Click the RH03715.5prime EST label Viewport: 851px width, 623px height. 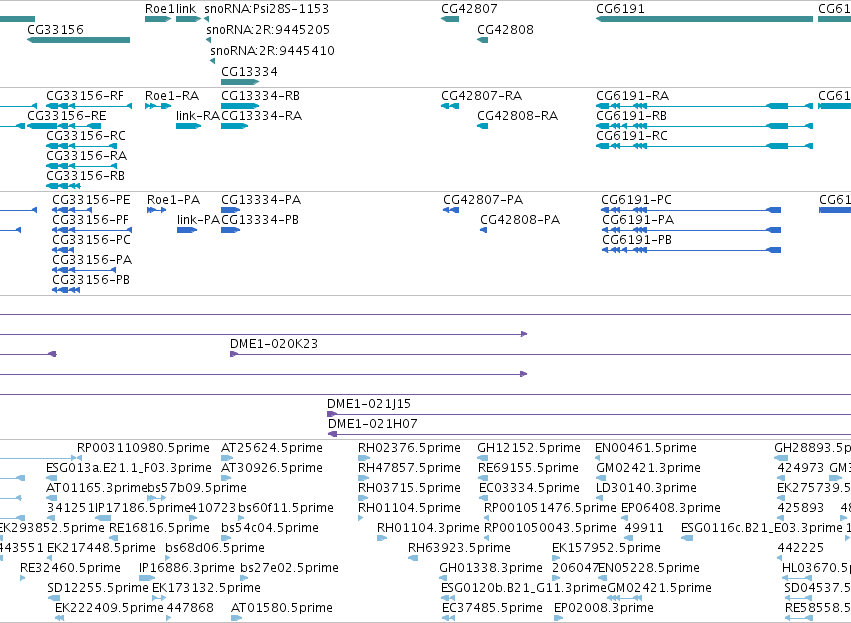coord(409,488)
